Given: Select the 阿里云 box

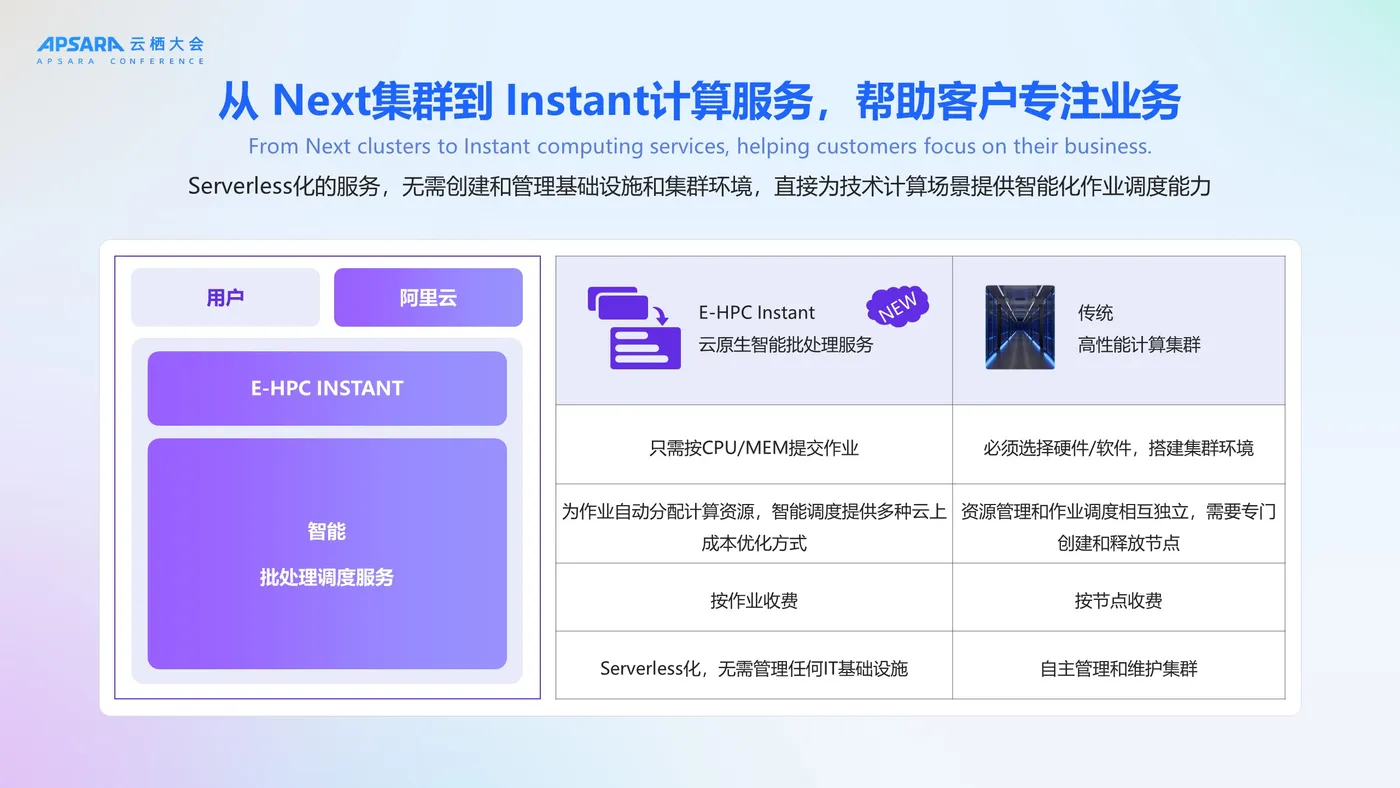Looking at the screenshot, I should (x=428, y=297).
